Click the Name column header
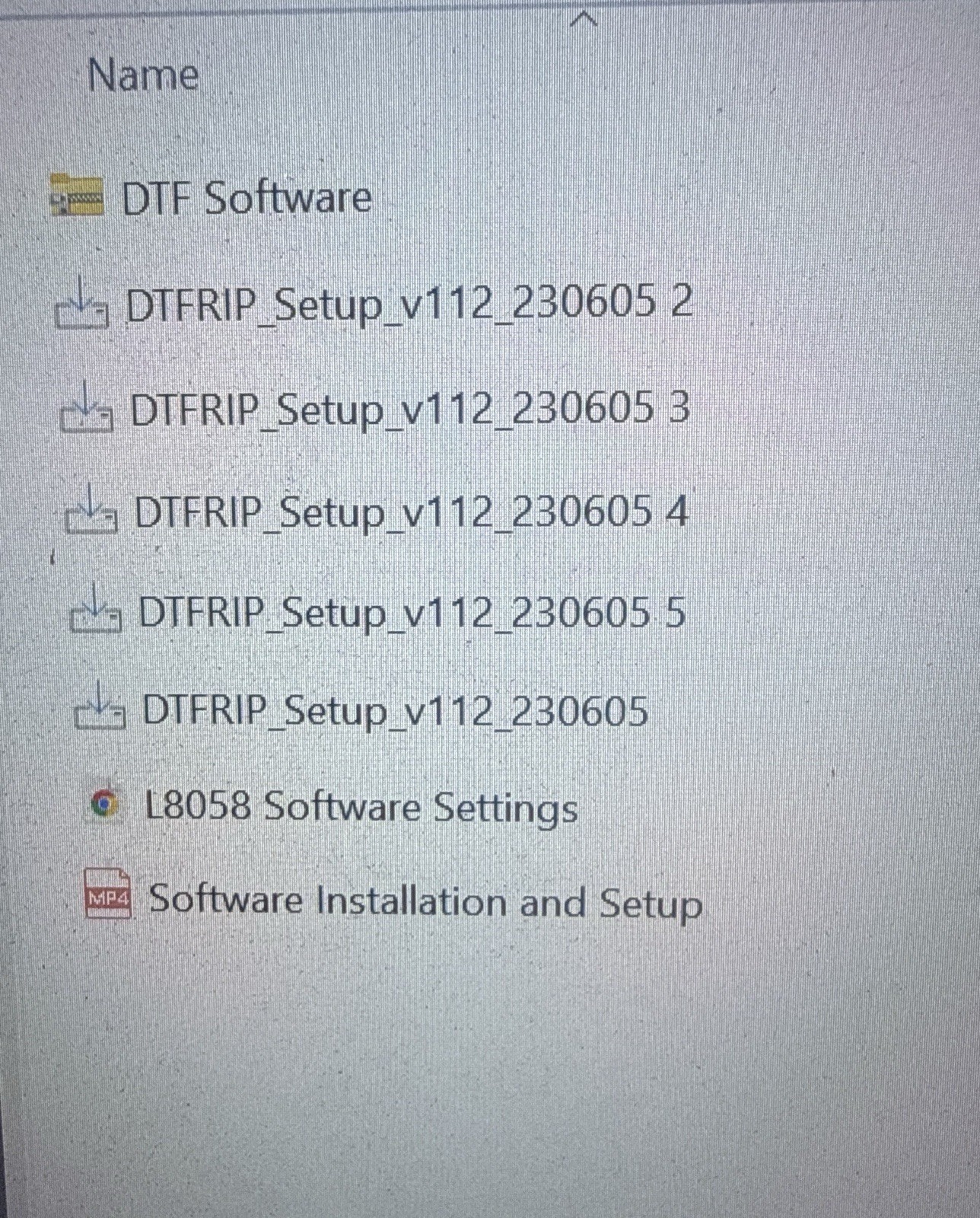 [x=143, y=75]
